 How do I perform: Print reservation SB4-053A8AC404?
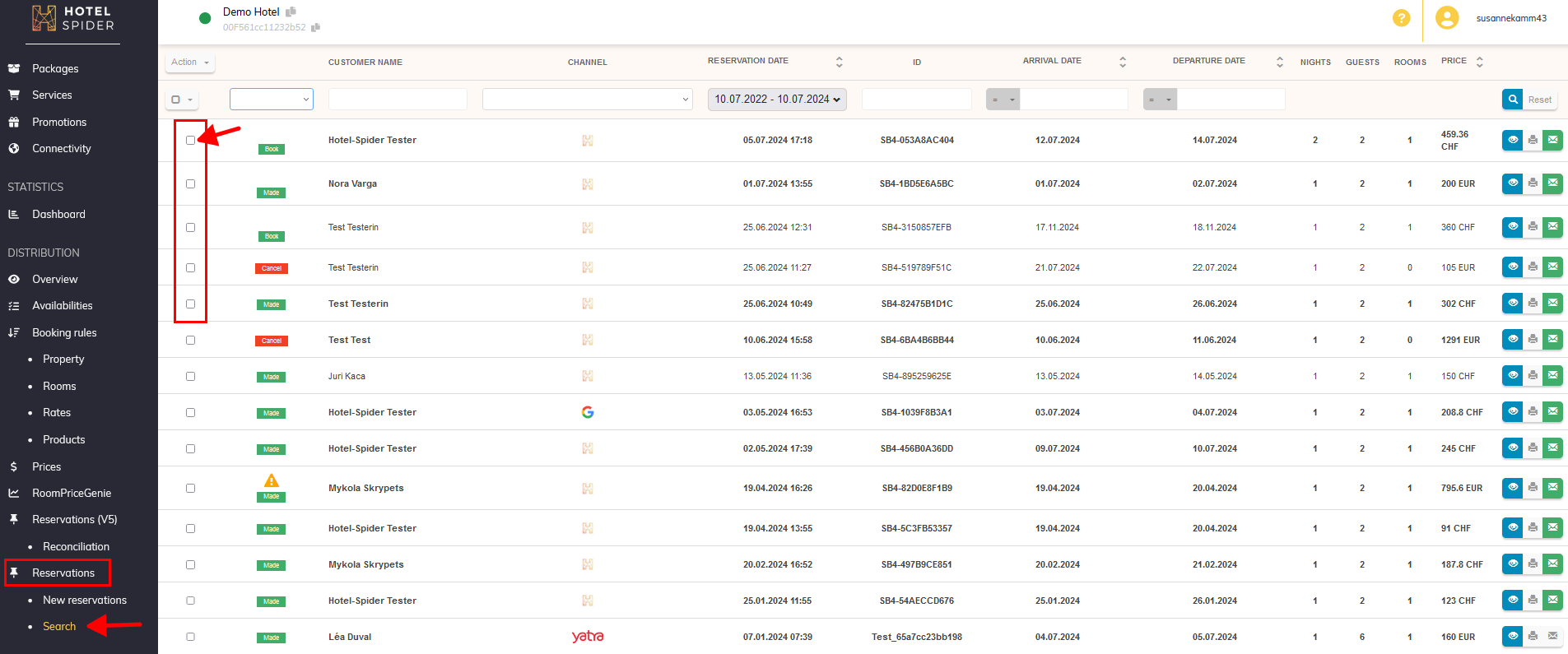[1533, 140]
